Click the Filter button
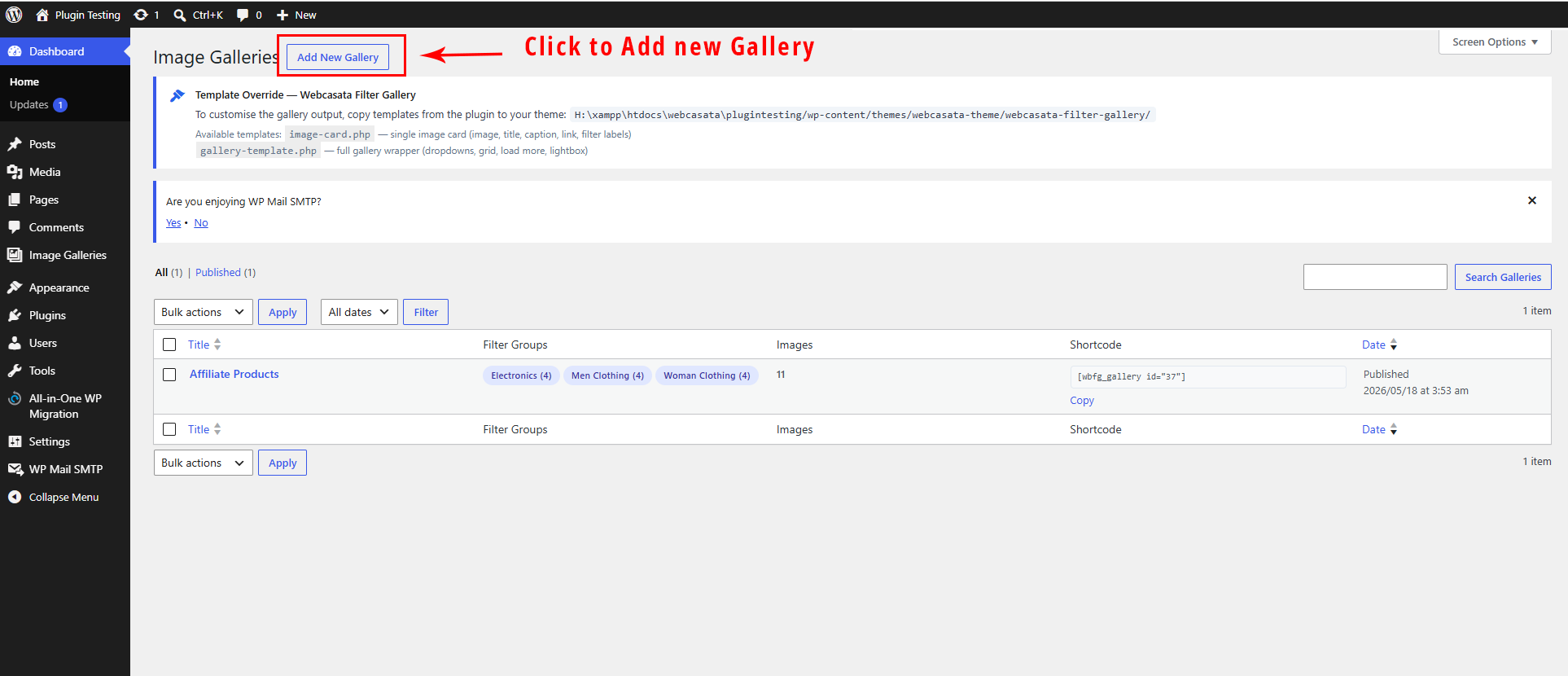The height and width of the screenshot is (676, 1568). tap(426, 312)
